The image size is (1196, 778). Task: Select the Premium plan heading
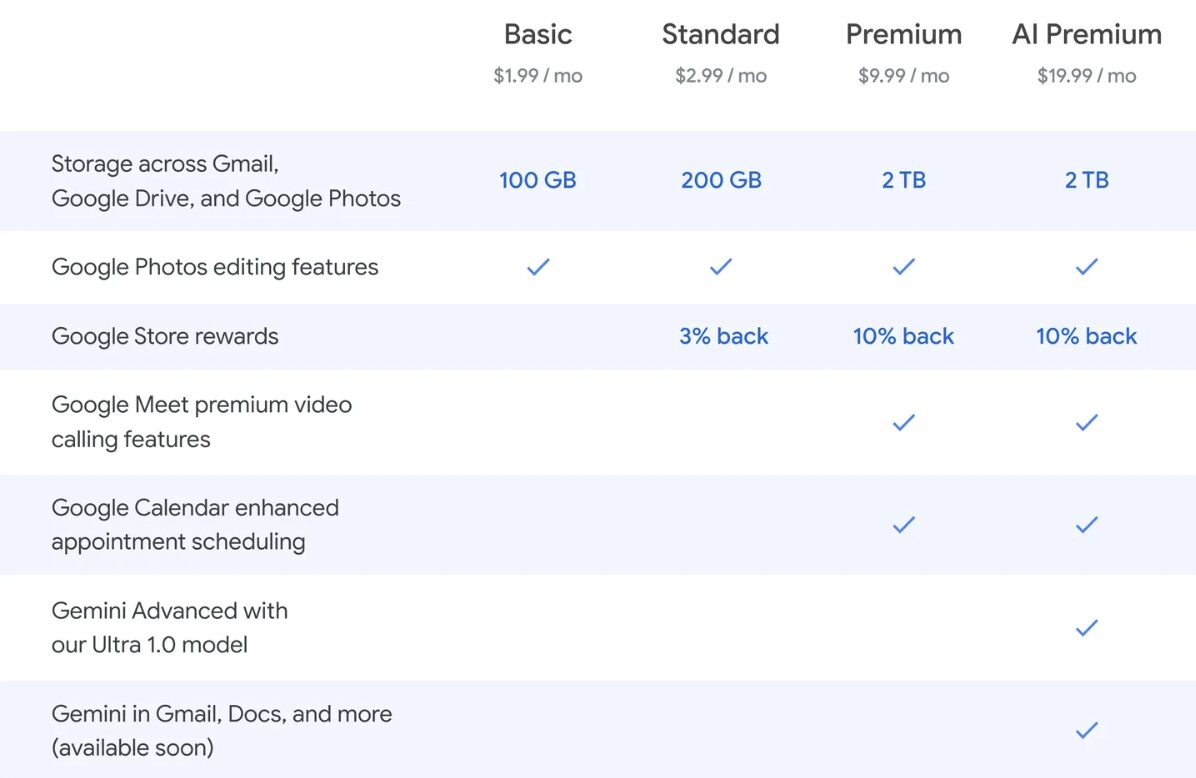(x=904, y=34)
